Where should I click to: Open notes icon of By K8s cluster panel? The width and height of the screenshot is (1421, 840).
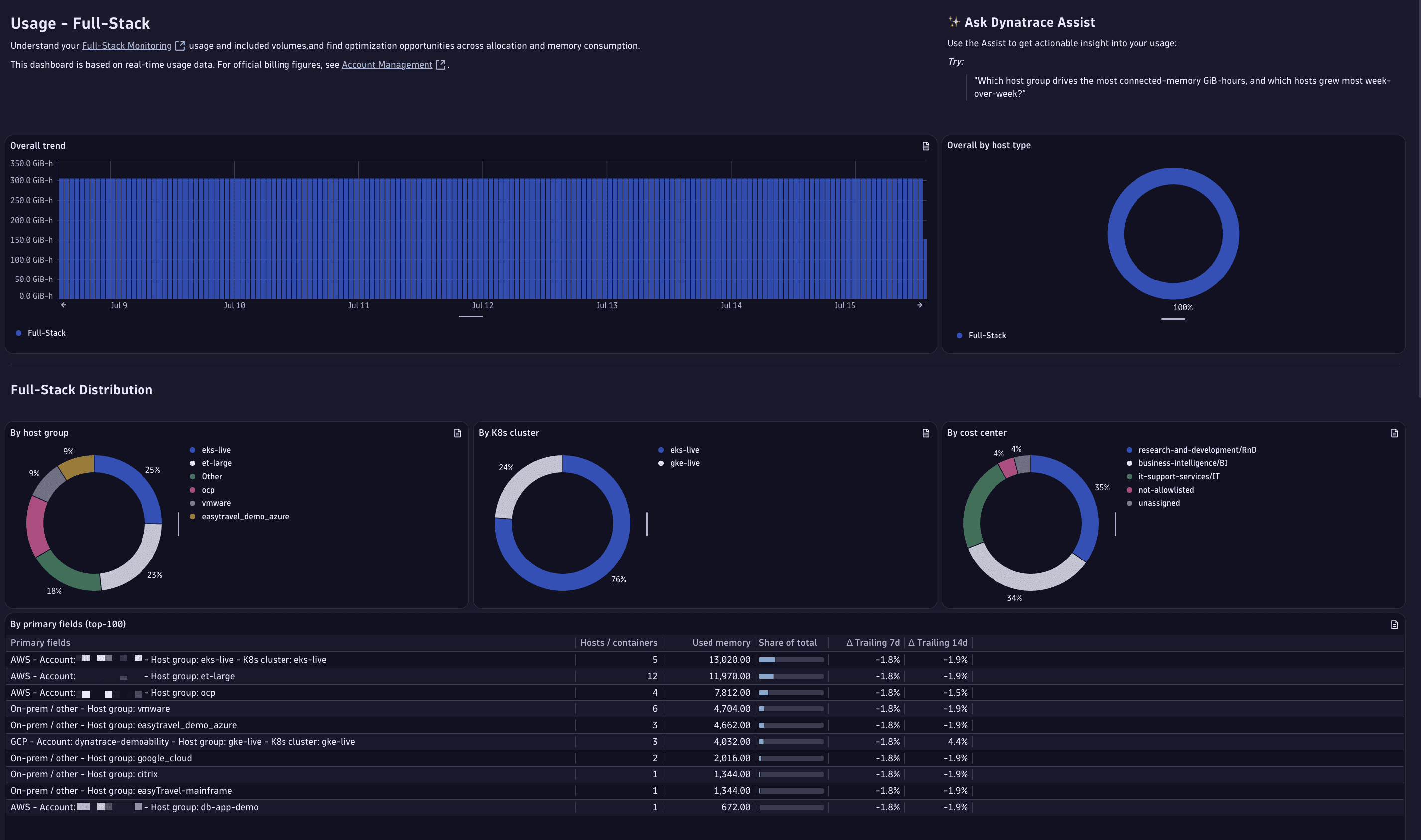[x=926, y=433]
